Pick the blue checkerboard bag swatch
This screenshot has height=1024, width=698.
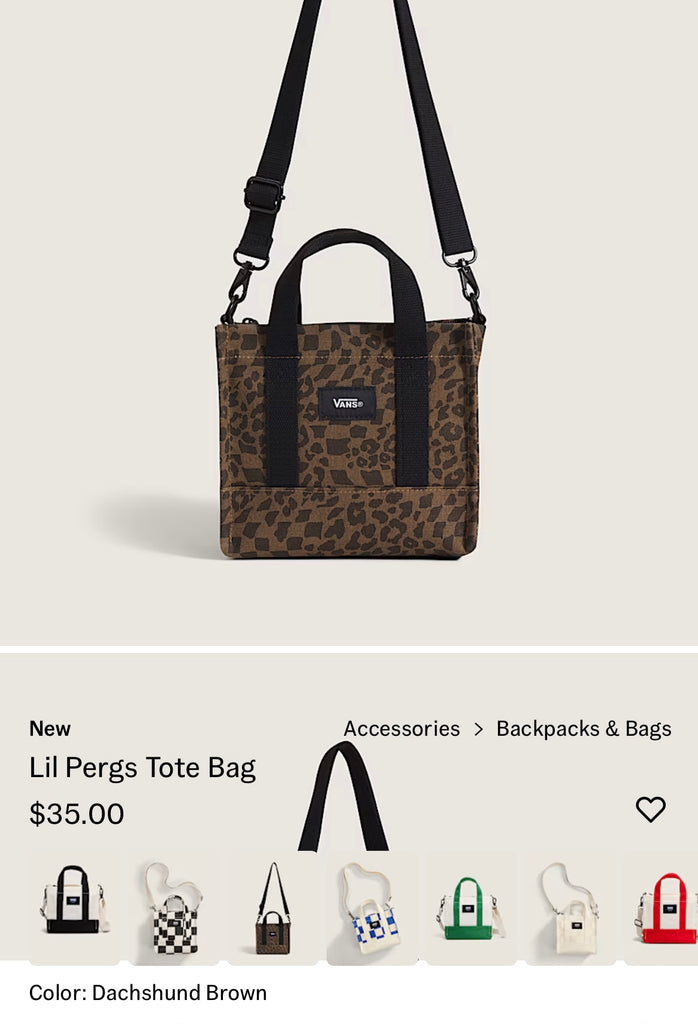click(x=372, y=908)
